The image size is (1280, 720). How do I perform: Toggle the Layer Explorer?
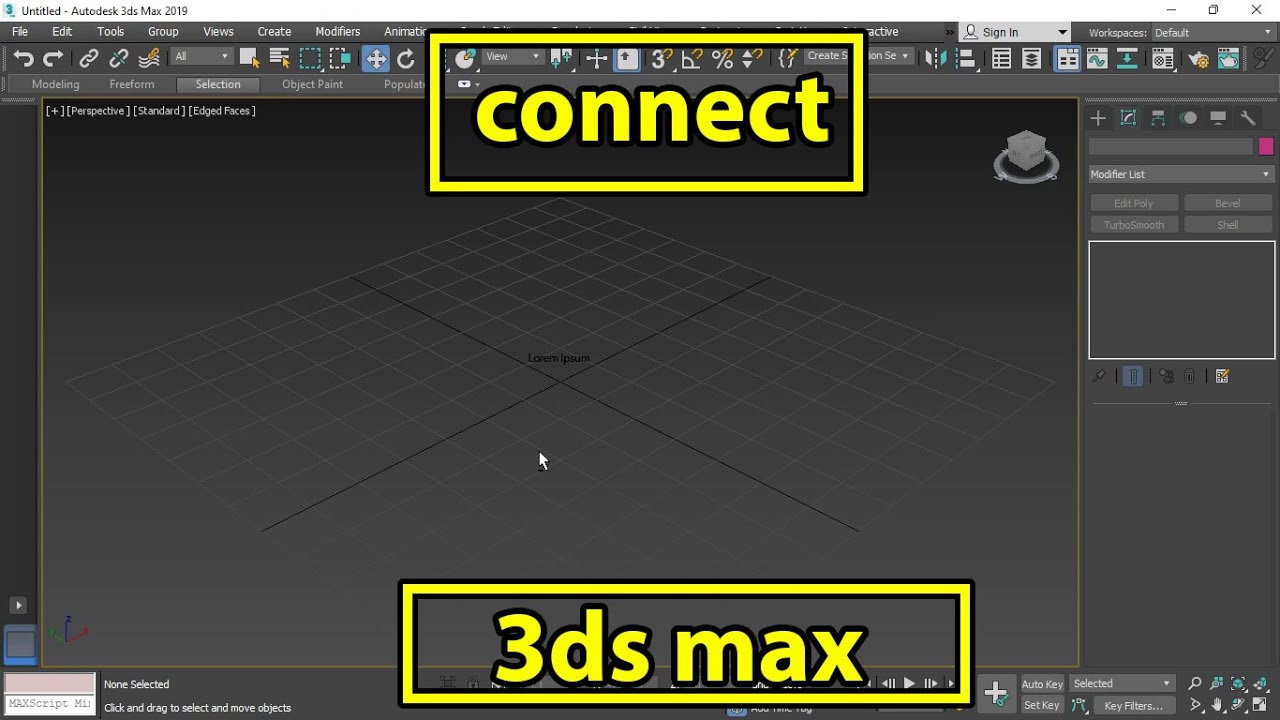point(1031,58)
